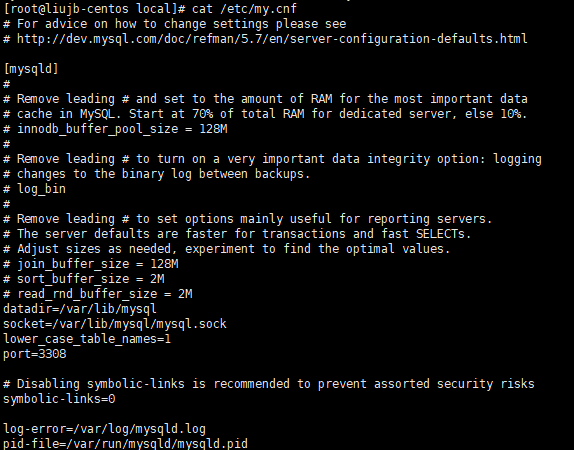This screenshot has height=450, width=574.
Task: Click the 'changes to the binary log' comment
Action: click(157, 174)
